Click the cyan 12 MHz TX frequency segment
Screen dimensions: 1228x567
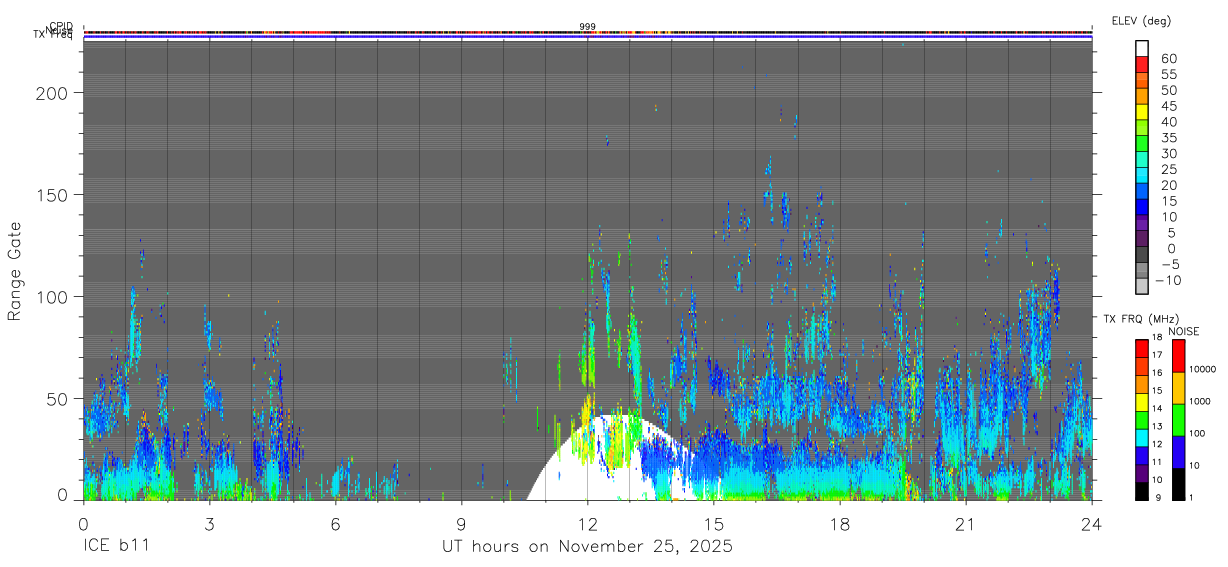pos(1141,437)
